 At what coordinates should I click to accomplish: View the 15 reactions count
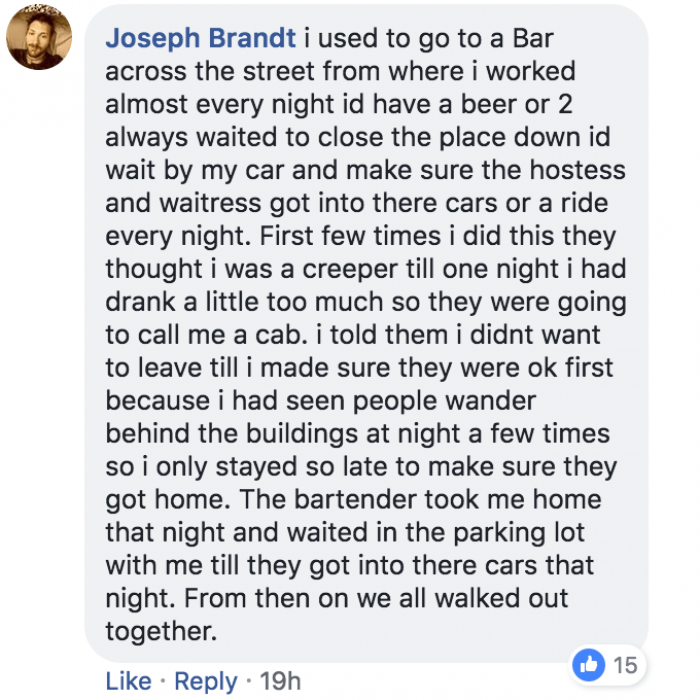click(x=625, y=665)
